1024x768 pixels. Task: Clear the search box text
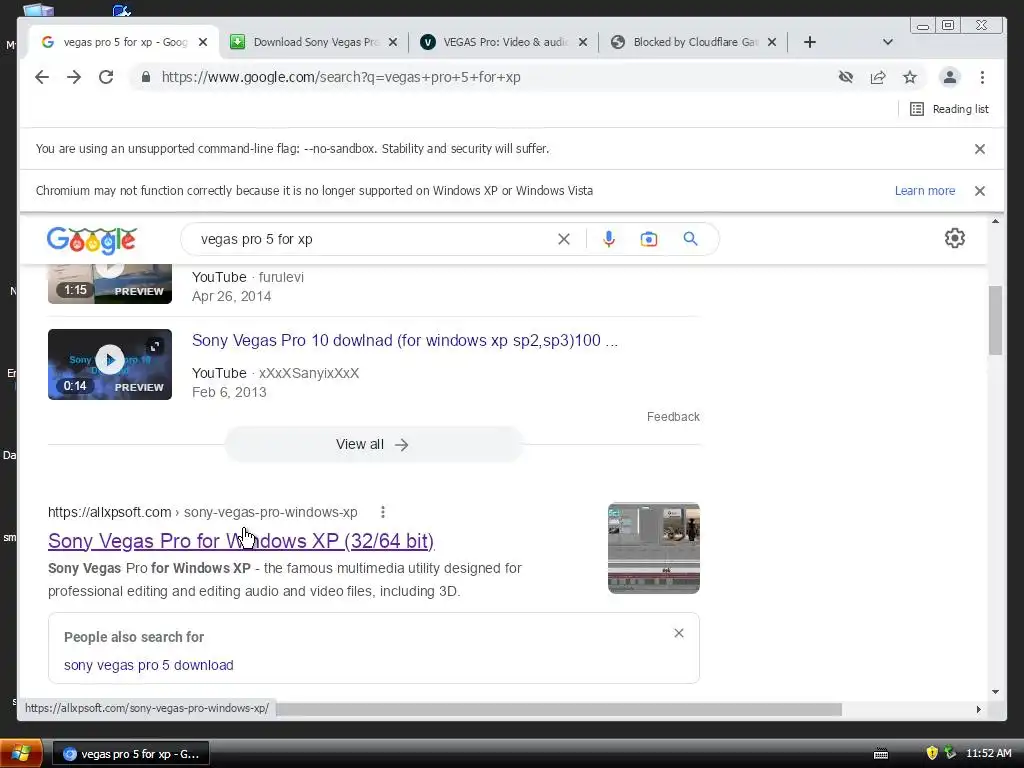click(564, 239)
